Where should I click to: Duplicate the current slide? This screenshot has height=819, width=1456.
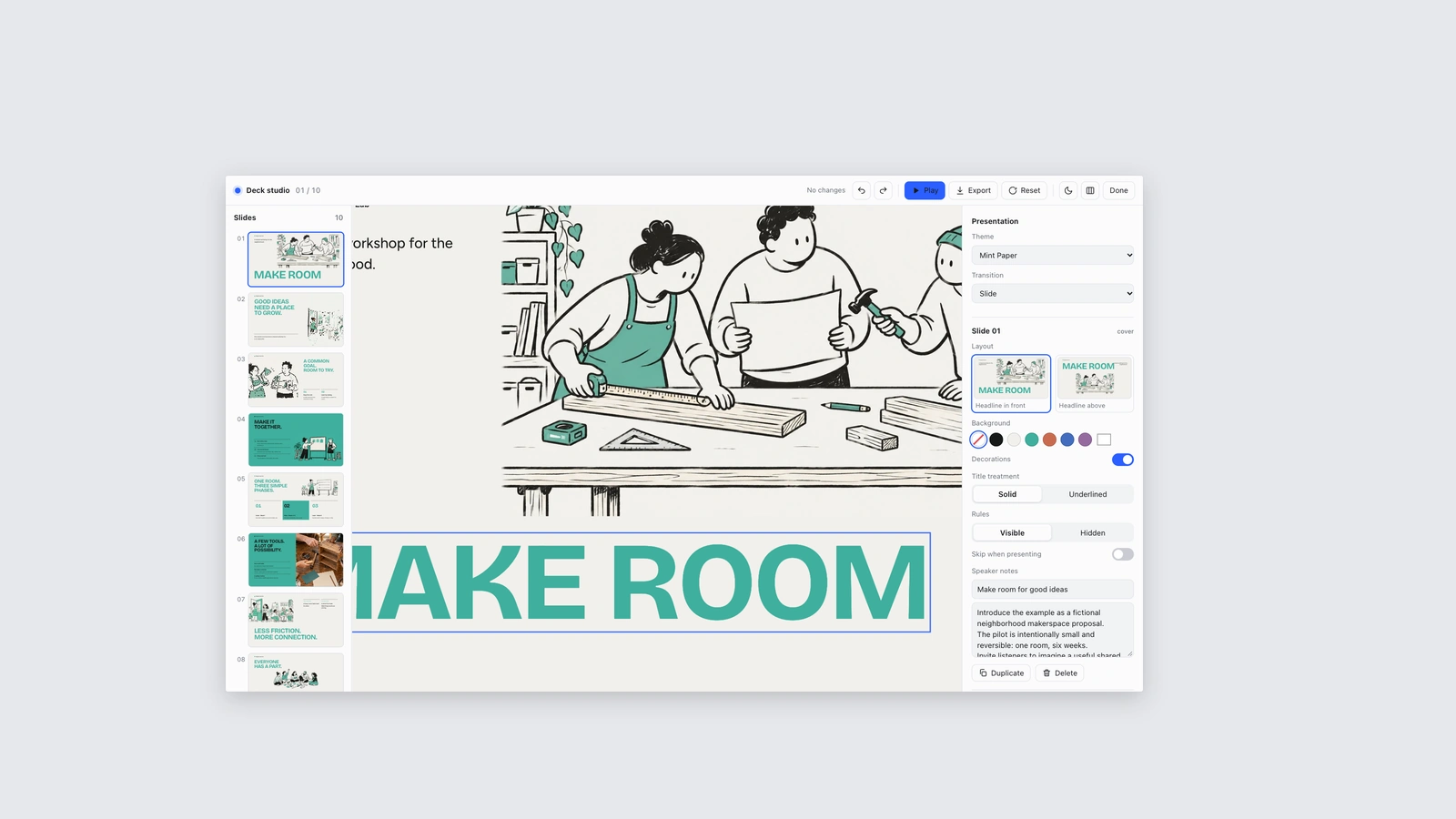pyautogui.click(x=1001, y=673)
